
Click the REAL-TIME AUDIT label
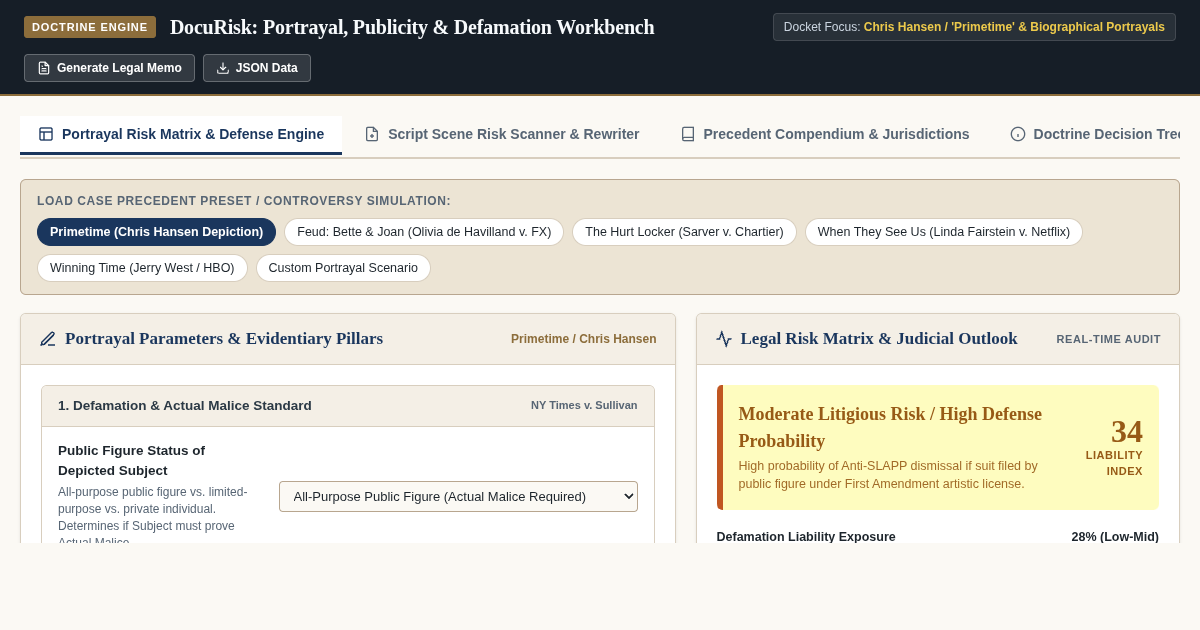coord(1108,339)
